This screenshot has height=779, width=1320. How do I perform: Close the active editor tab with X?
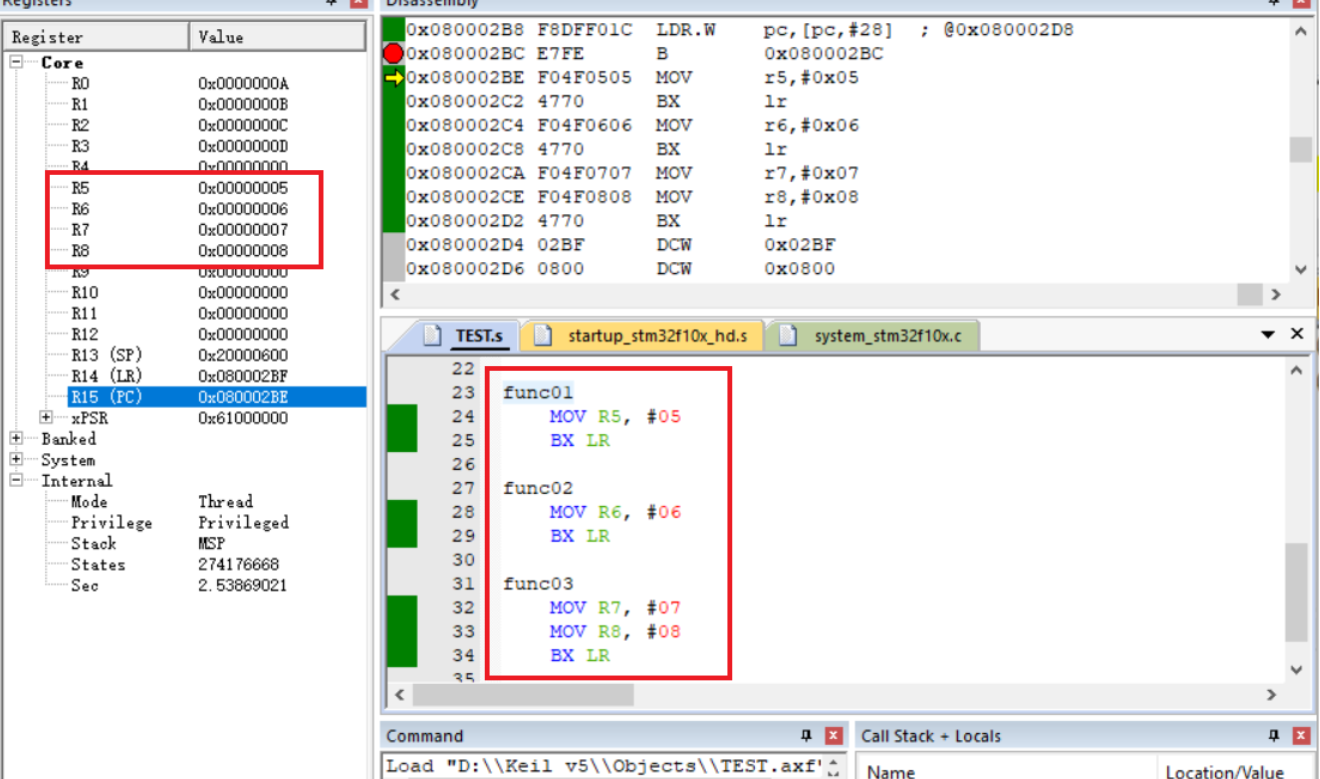(x=1297, y=334)
